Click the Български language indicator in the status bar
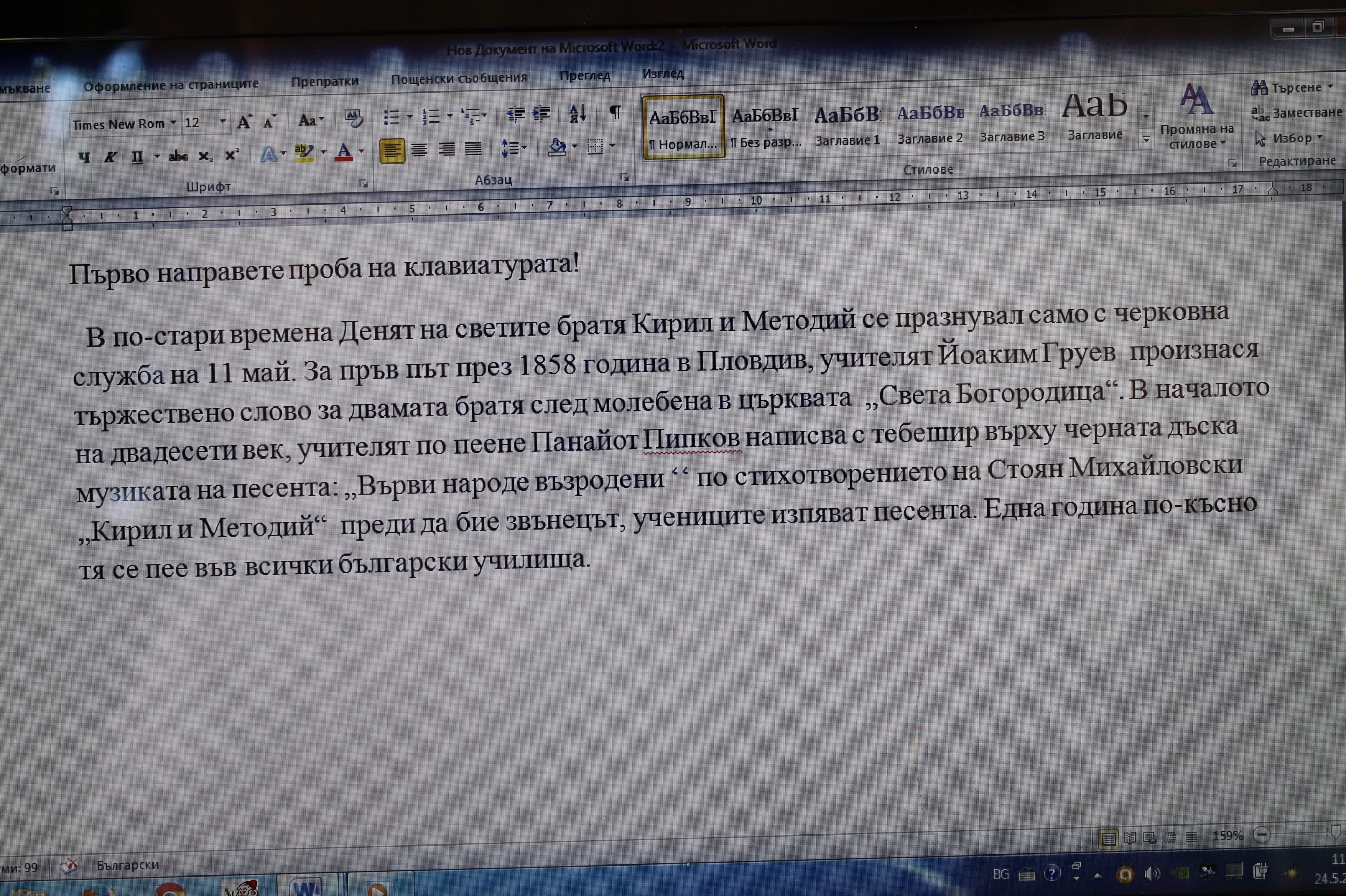1346x896 pixels. pyautogui.click(x=127, y=865)
